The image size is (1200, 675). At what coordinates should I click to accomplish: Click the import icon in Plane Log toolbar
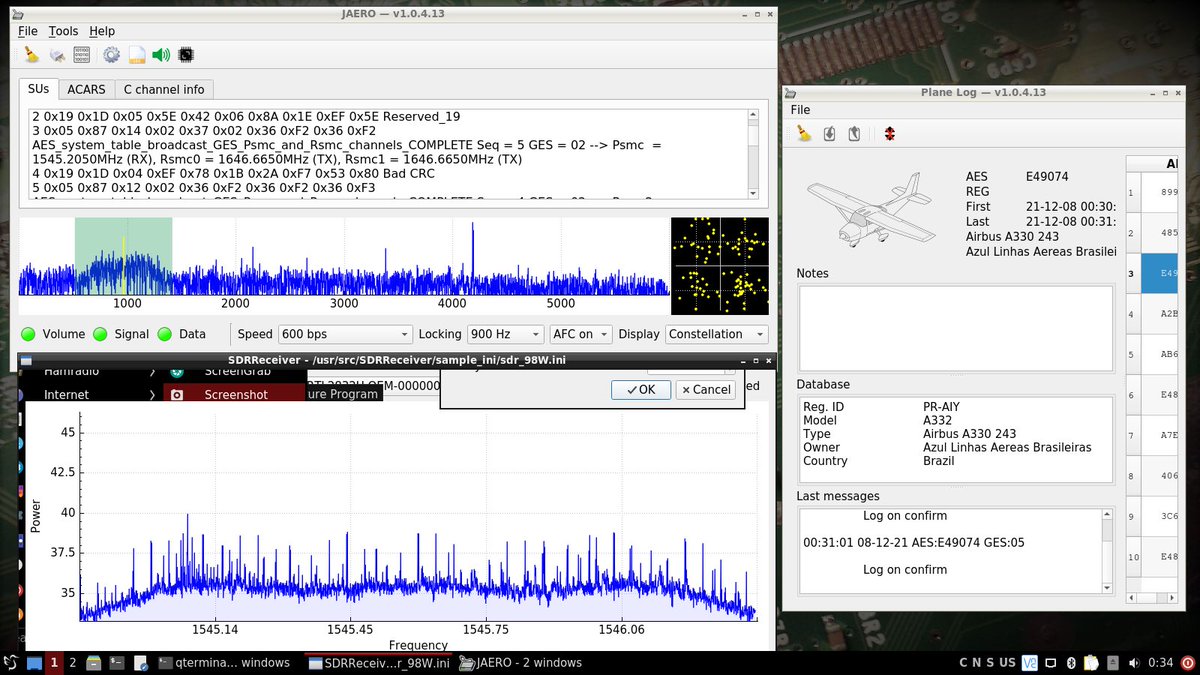pos(829,134)
